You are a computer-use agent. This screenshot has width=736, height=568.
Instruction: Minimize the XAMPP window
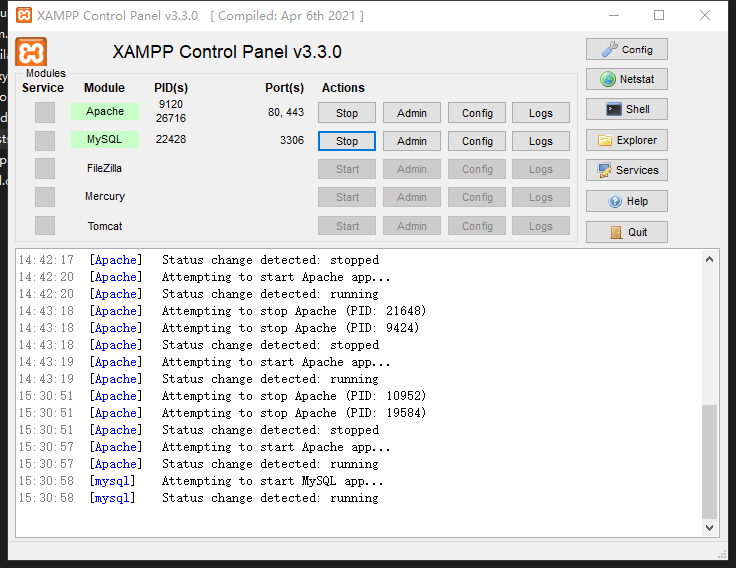click(614, 15)
